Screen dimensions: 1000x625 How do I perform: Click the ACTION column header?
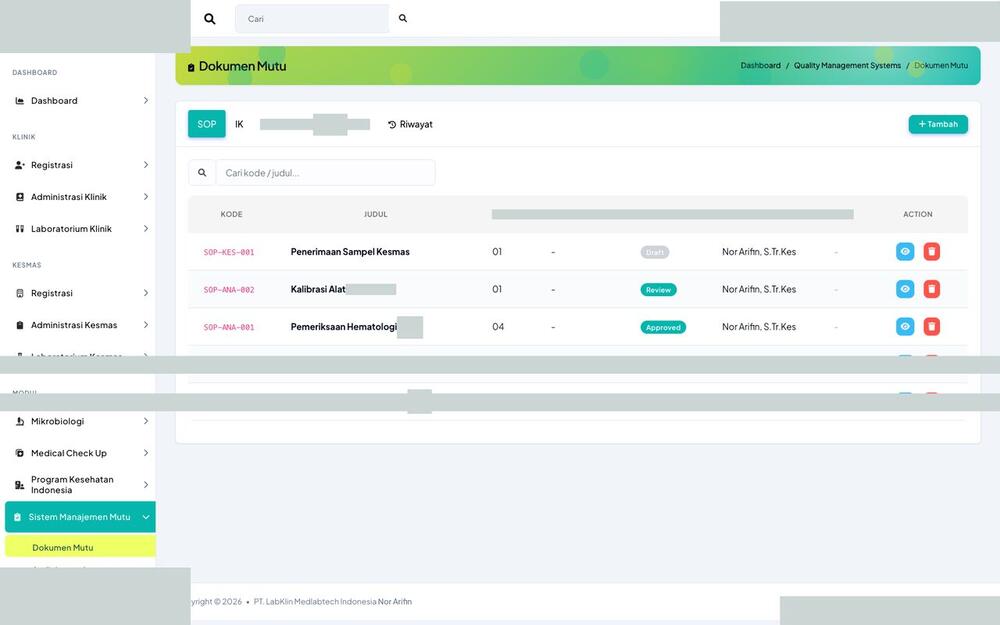[x=918, y=214]
